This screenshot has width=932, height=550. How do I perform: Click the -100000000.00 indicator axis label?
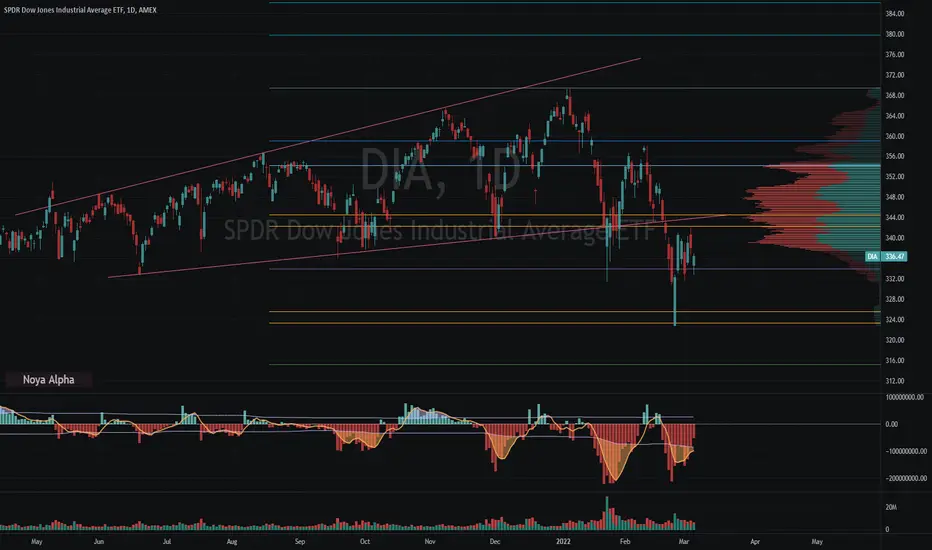[x=906, y=451]
